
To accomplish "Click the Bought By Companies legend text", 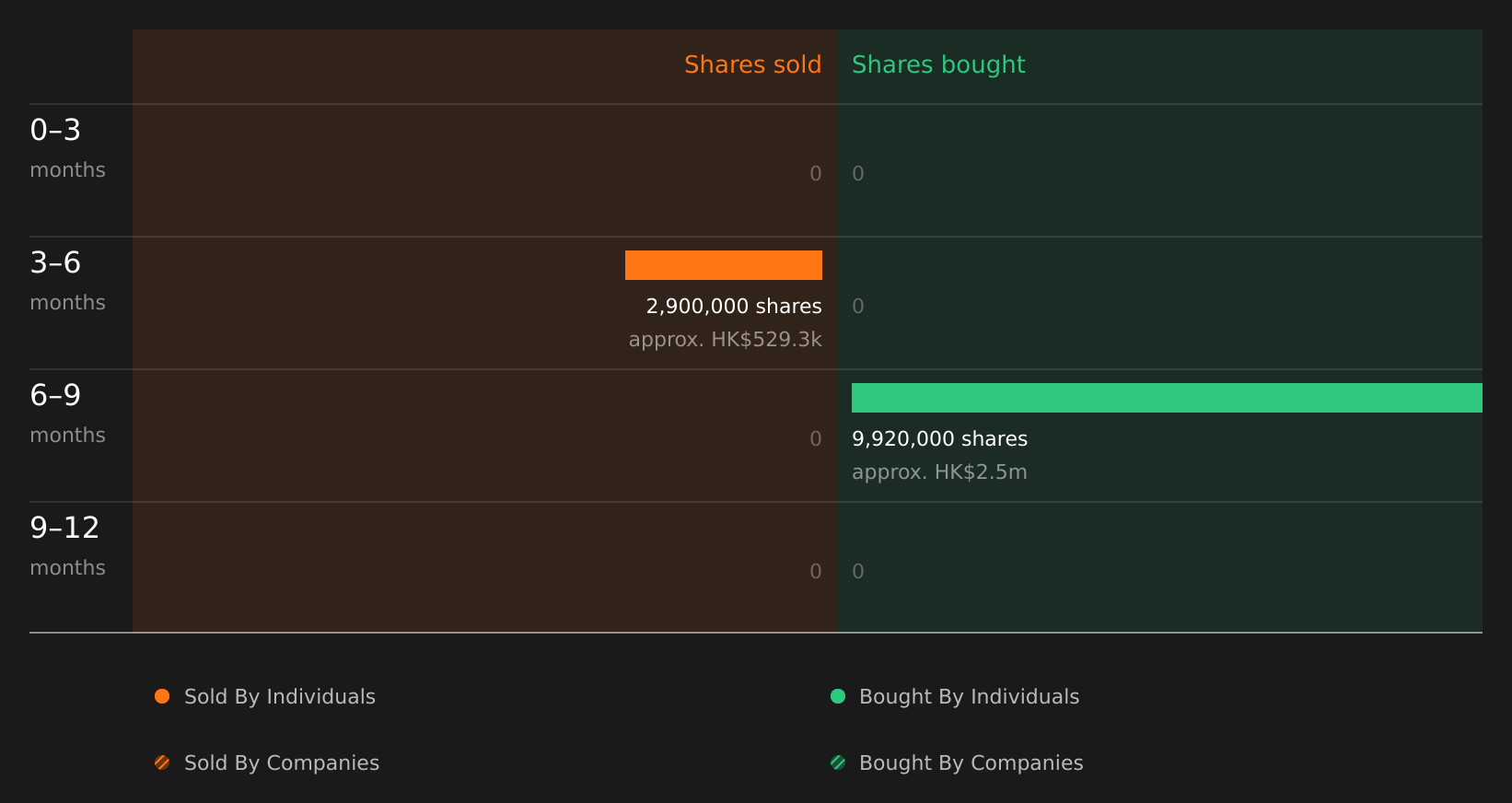I will pyautogui.click(x=971, y=762).
